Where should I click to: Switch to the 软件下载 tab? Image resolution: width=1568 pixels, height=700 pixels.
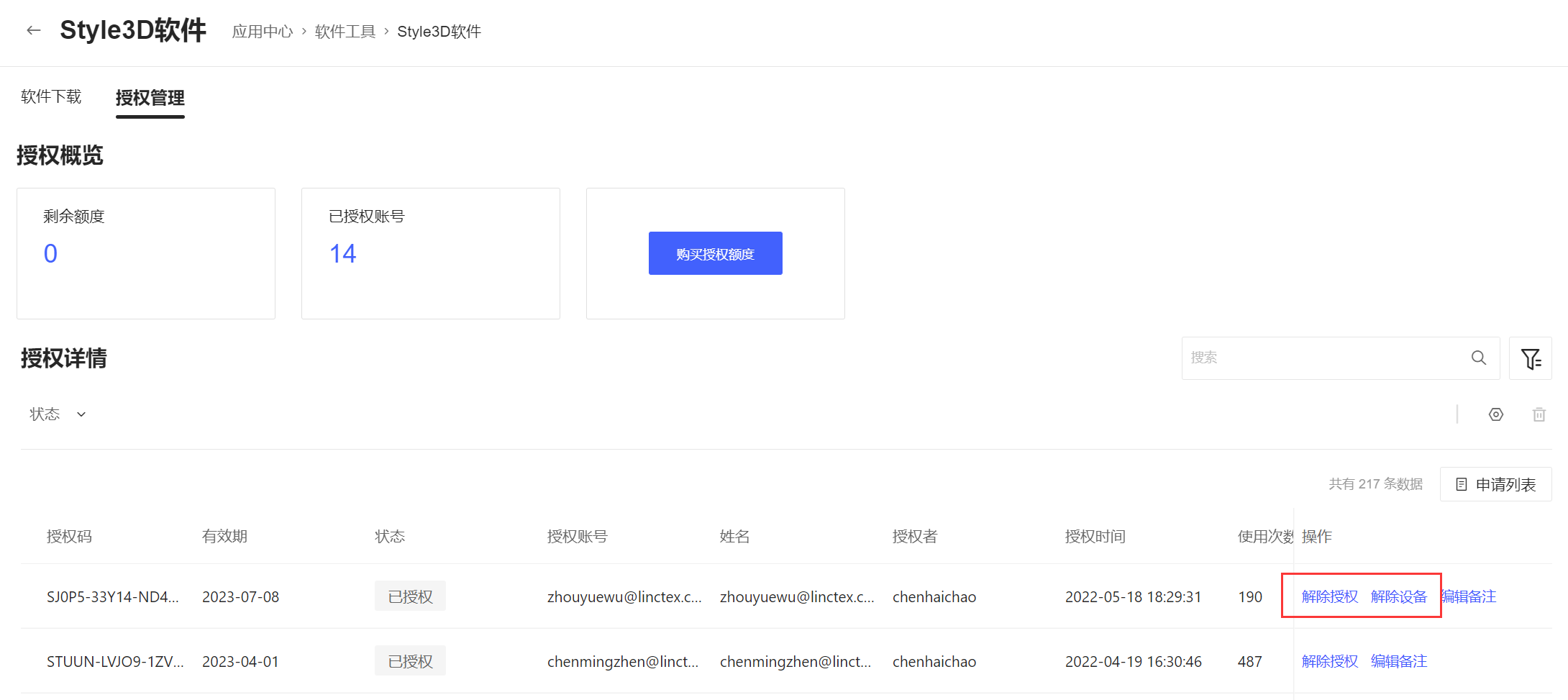pyautogui.click(x=51, y=97)
